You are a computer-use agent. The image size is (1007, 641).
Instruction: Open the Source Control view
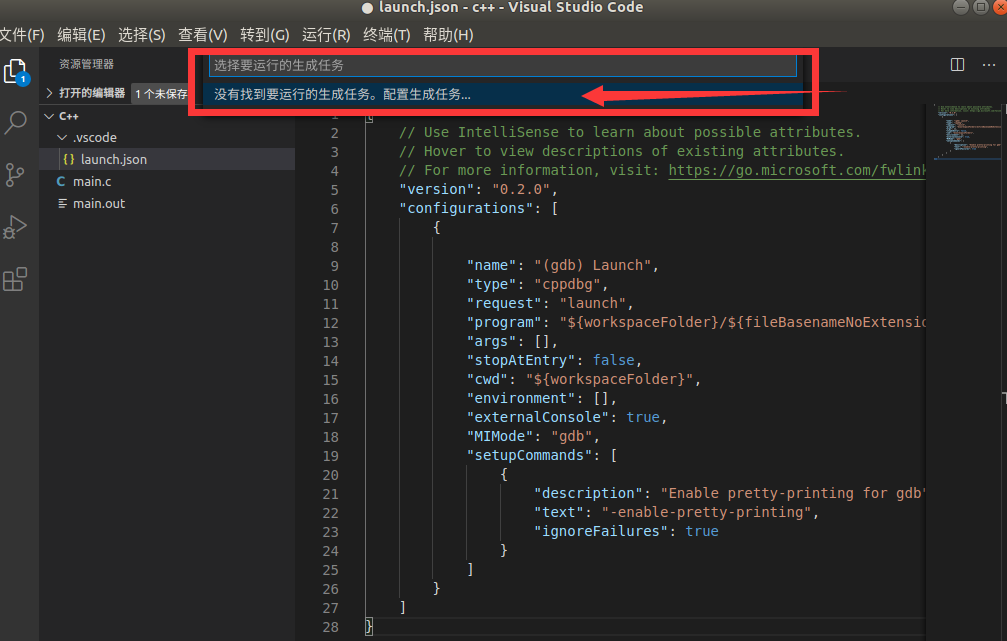click(x=15, y=174)
